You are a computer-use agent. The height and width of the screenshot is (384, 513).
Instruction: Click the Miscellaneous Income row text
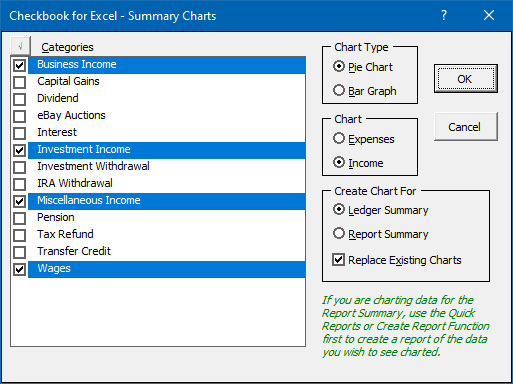[89, 200]
